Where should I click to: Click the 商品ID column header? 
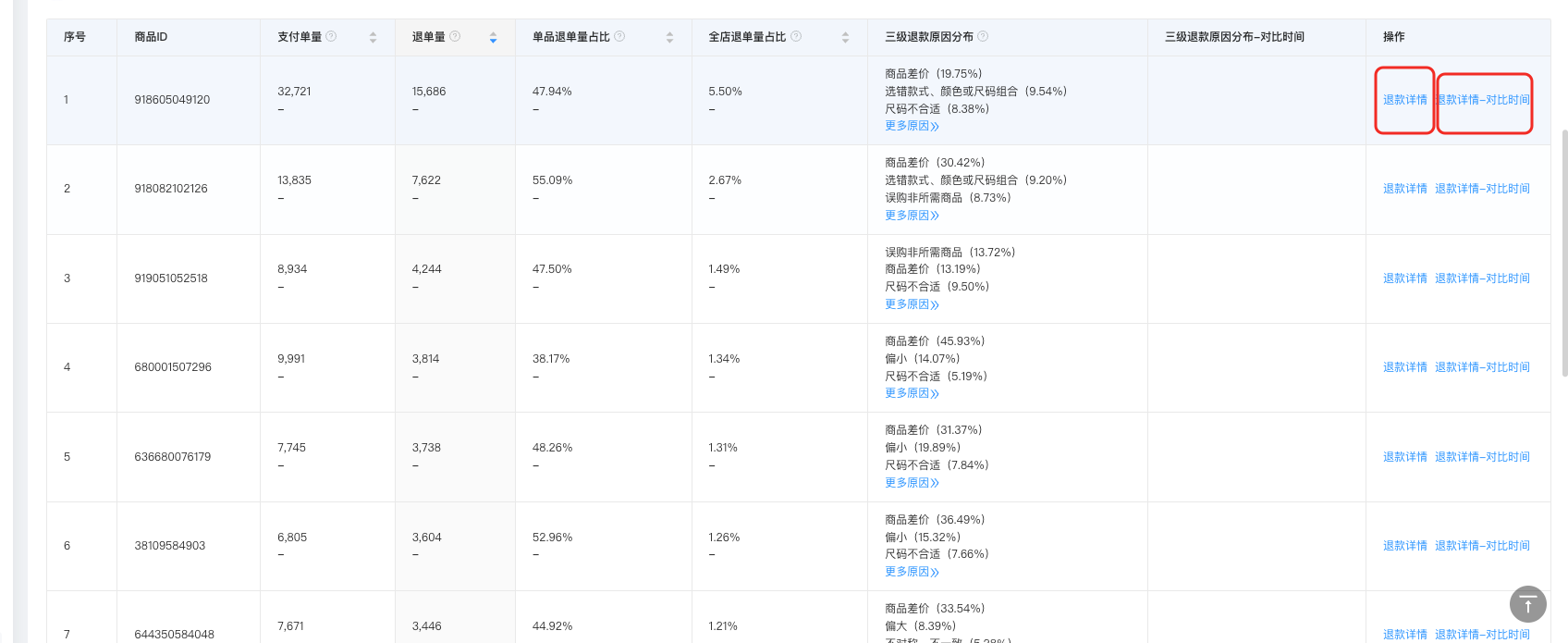point(151,37)
